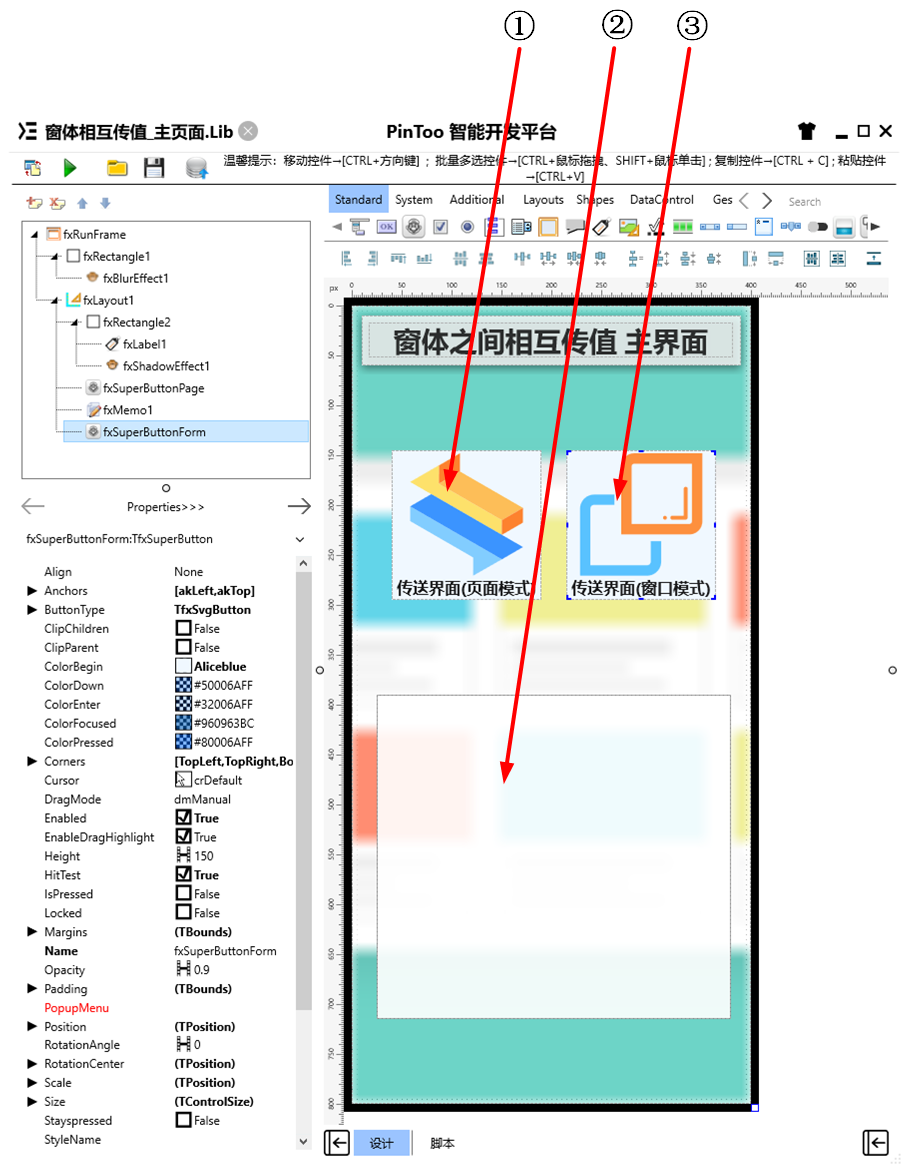This screenshot has height=1171, width=910.
Task: Click the add node icon above tree
Action: tap(34, 203)
